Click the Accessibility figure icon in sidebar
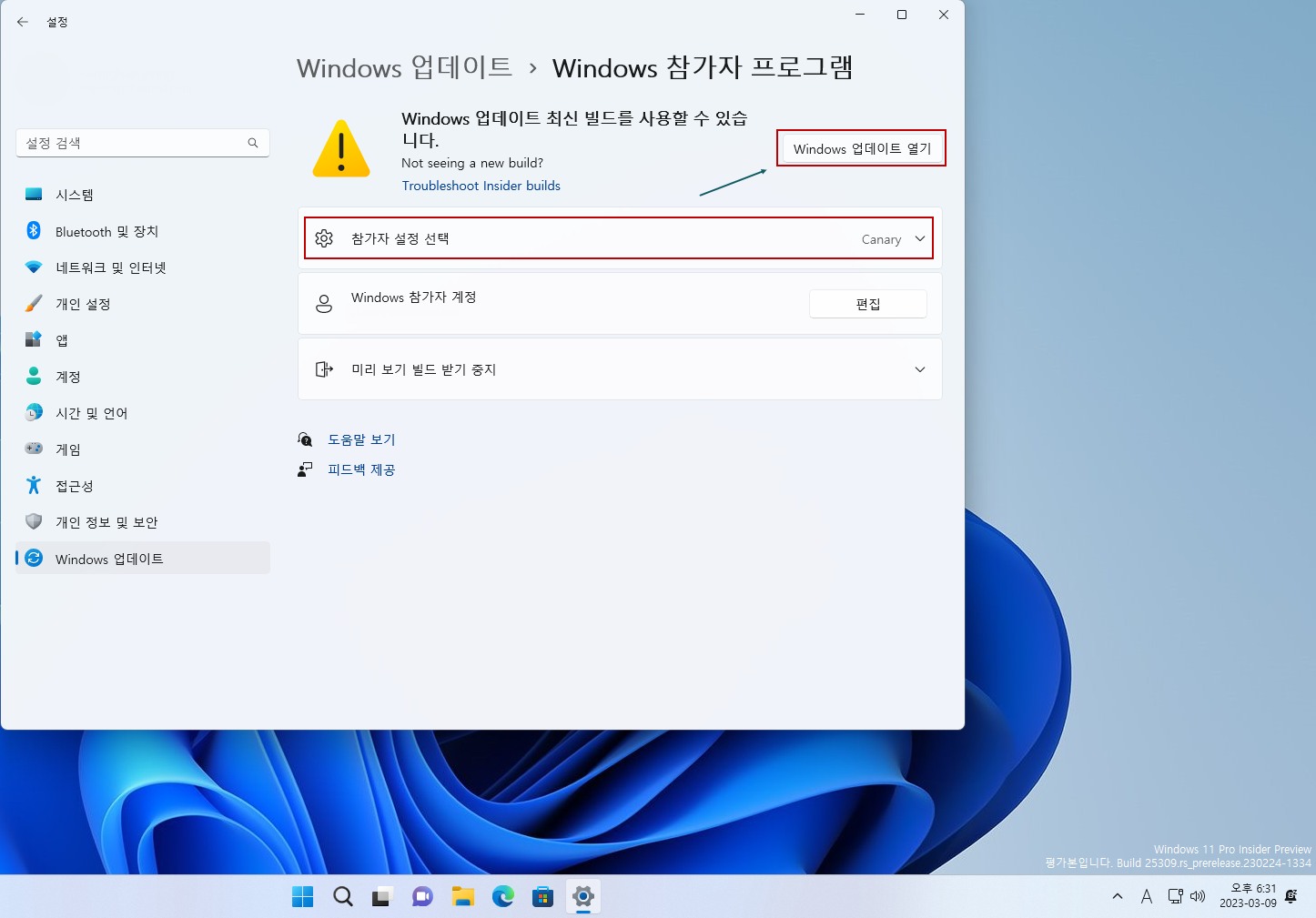 (x=34, y=485)
